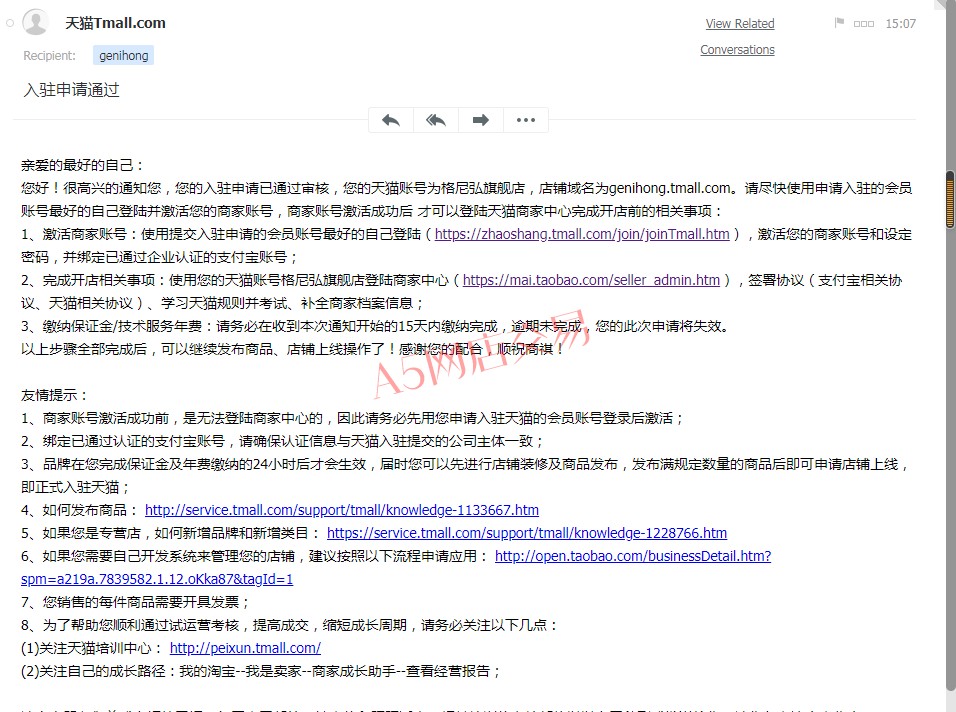Image resolution: width=956 pixels, height=712 pixels.
Task: Click the Reply All double-arrow icon
Action: point(436,120)
